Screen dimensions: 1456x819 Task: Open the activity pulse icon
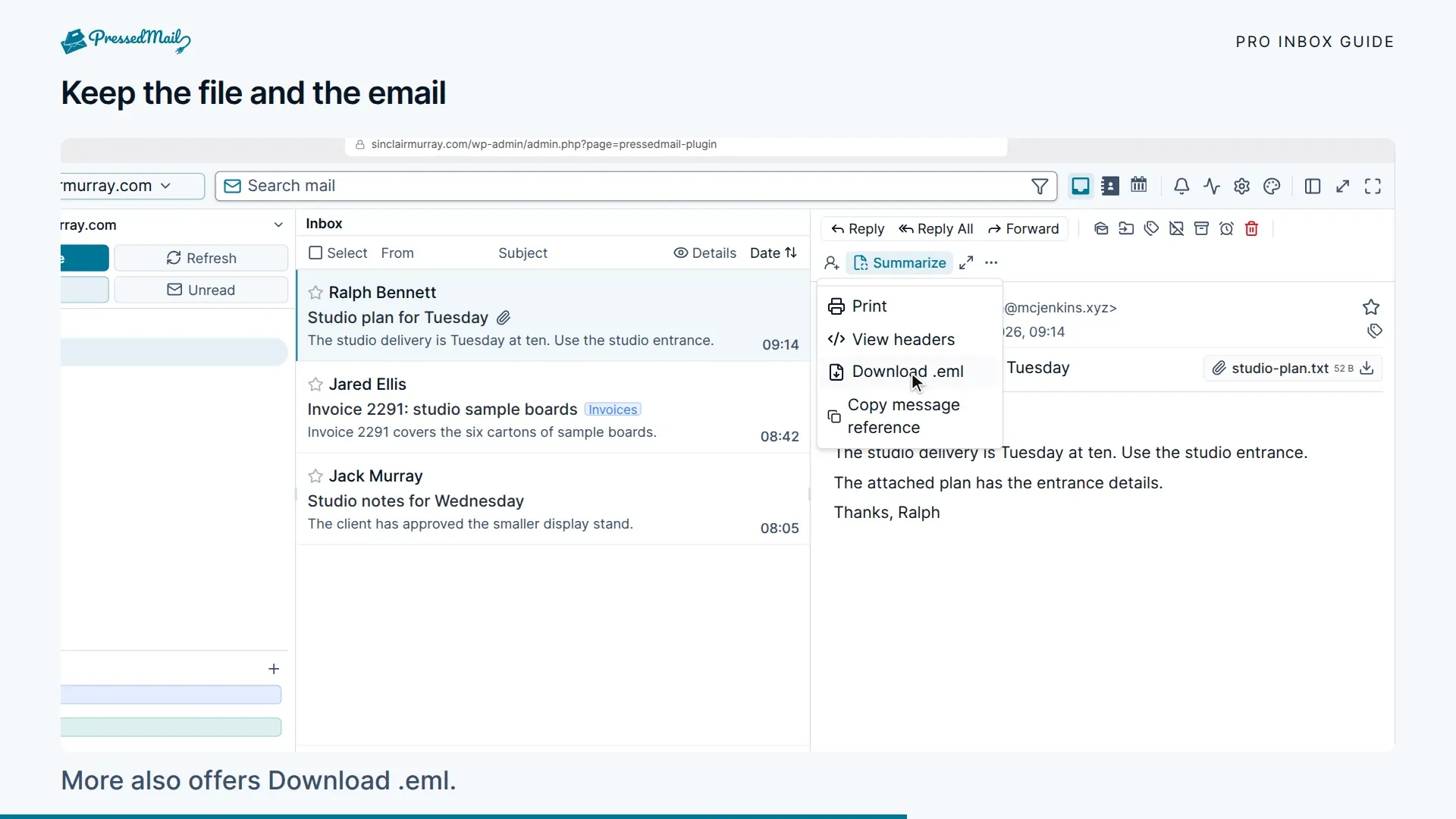1212,187
